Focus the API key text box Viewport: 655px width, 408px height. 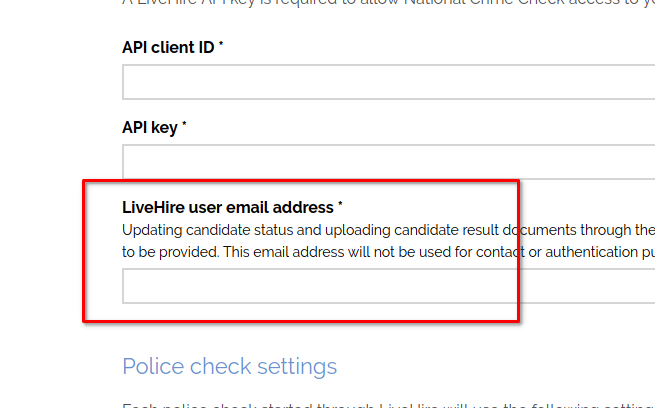[388, 161]
